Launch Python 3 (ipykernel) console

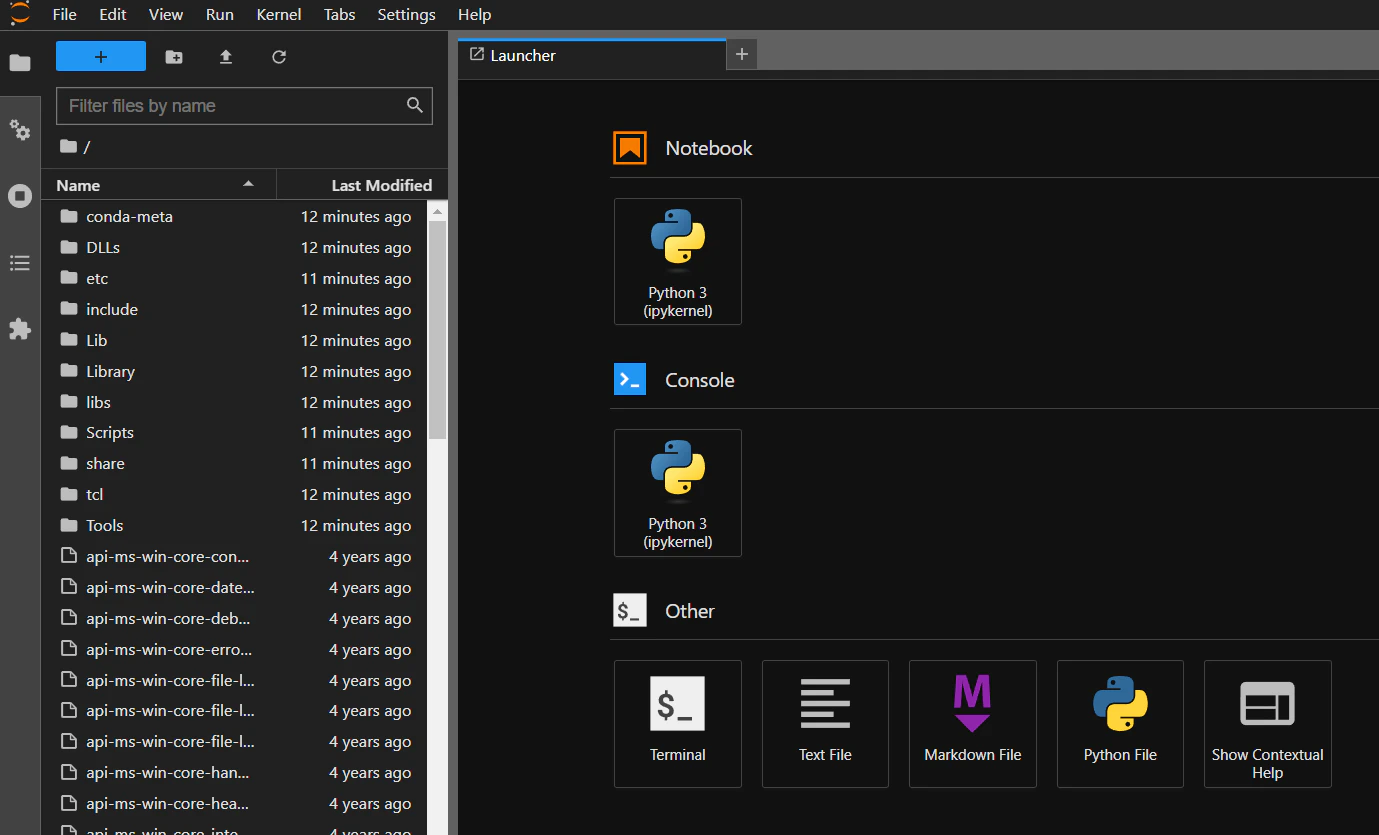678,492
